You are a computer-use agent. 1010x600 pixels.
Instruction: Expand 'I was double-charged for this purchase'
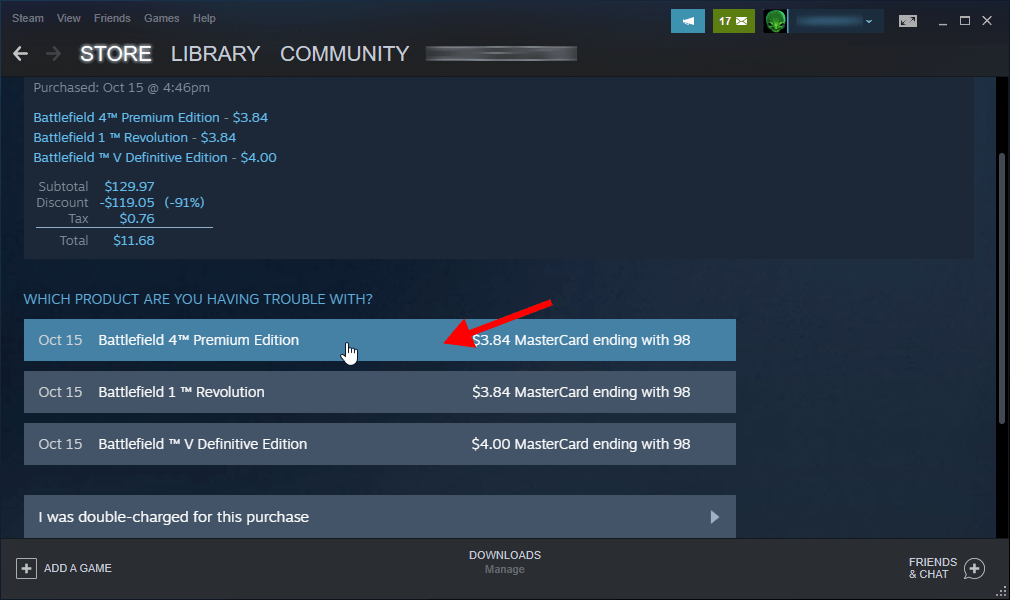coord(379,517)
